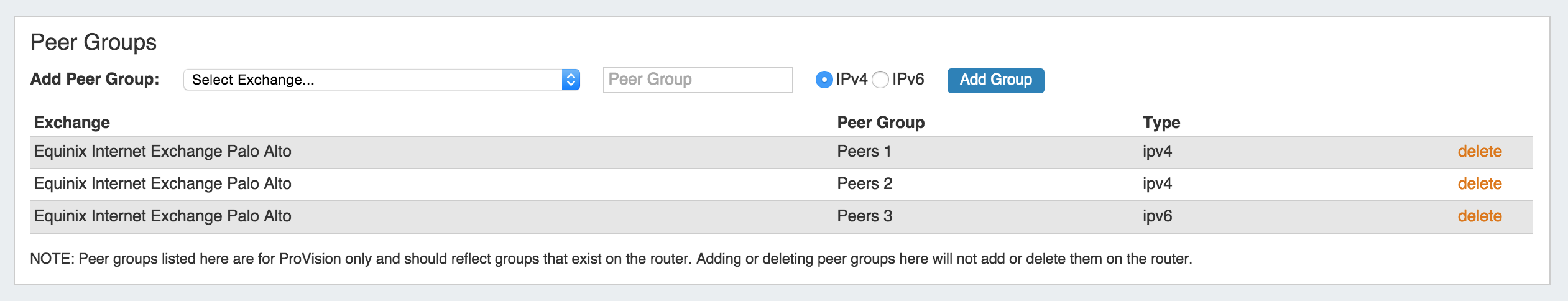Click the Peer Group column header
1568x301 pixels.
click(880, 123)
